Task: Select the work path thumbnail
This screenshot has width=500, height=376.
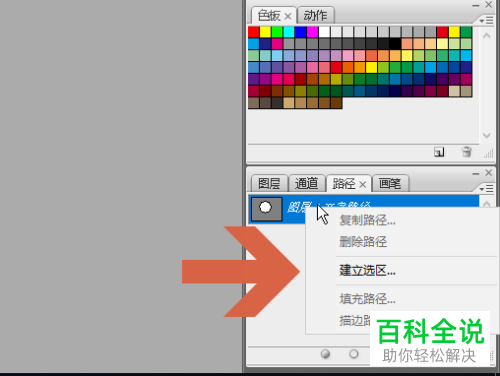Action: tap(266, 209)
